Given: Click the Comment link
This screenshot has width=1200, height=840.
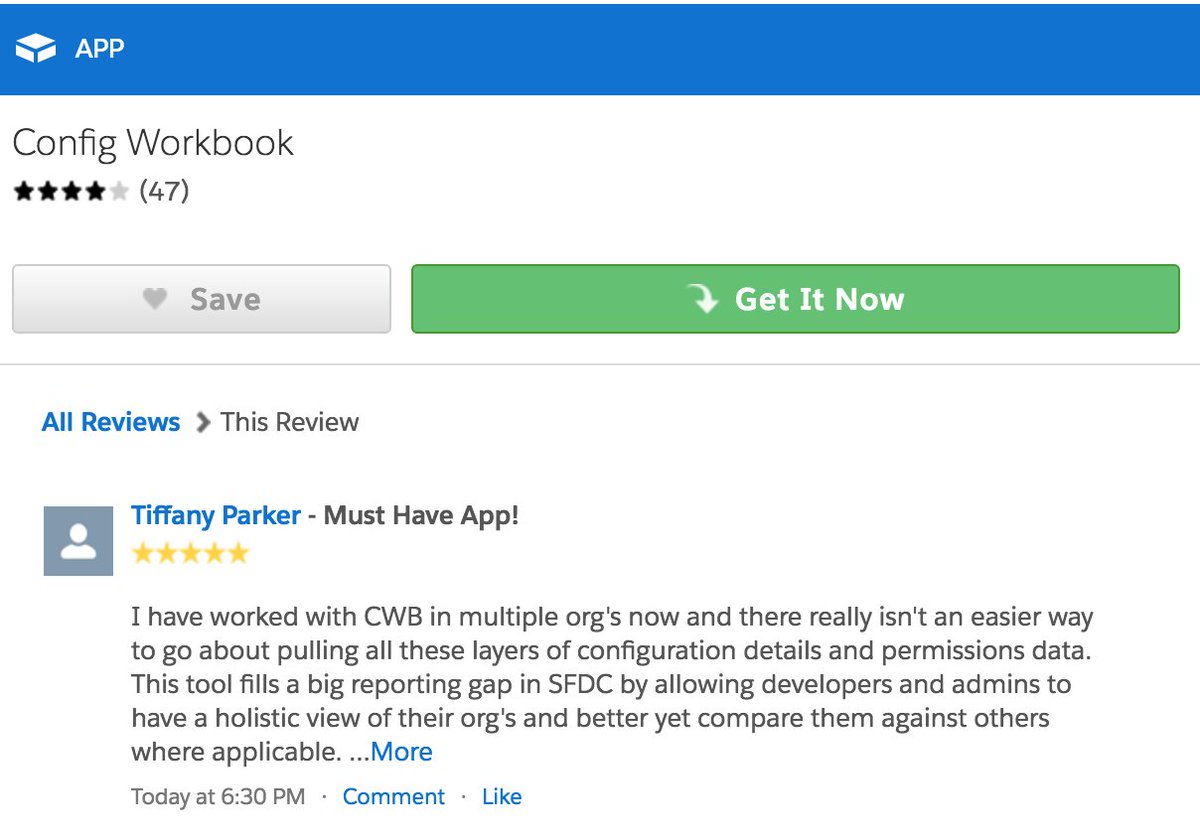Looking at the screenshot, I should (394, 797).
